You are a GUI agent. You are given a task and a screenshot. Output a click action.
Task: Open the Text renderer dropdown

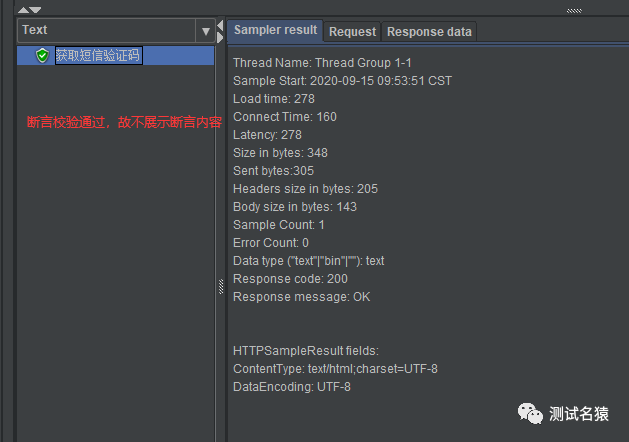pyautogui.click(x=116, y=30)
